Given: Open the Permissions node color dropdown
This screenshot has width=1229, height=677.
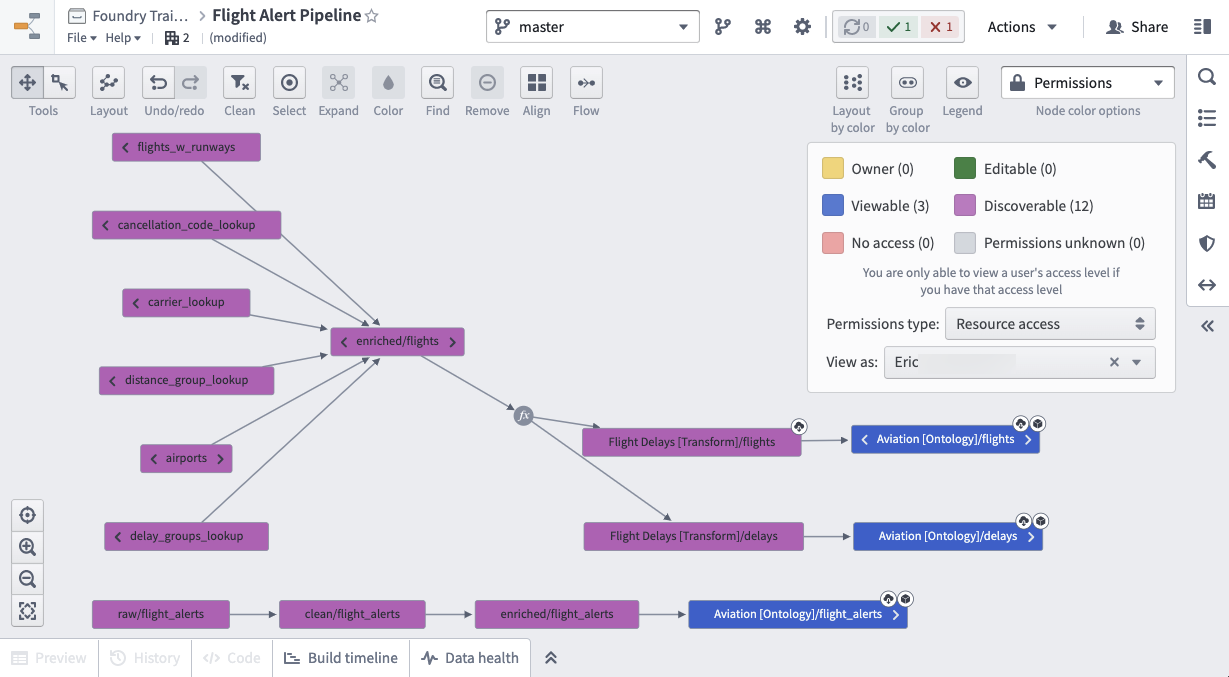Looking at the screenshot, I should pyautogui.click(x=1088, y=82).
